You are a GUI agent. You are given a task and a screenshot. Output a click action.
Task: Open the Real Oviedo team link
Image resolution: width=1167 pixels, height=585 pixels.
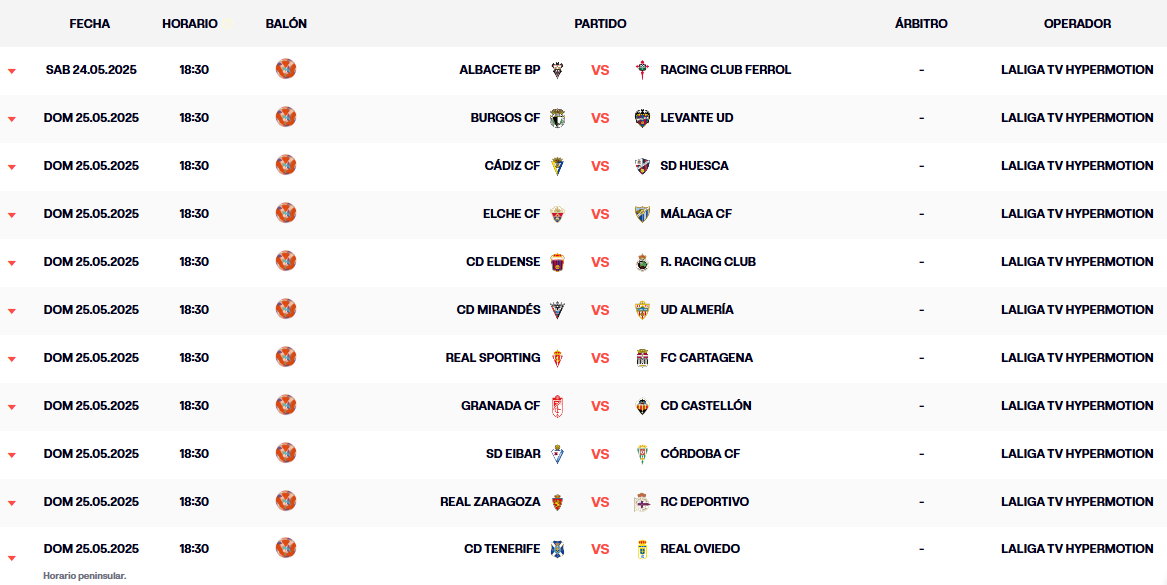[700, 549]
